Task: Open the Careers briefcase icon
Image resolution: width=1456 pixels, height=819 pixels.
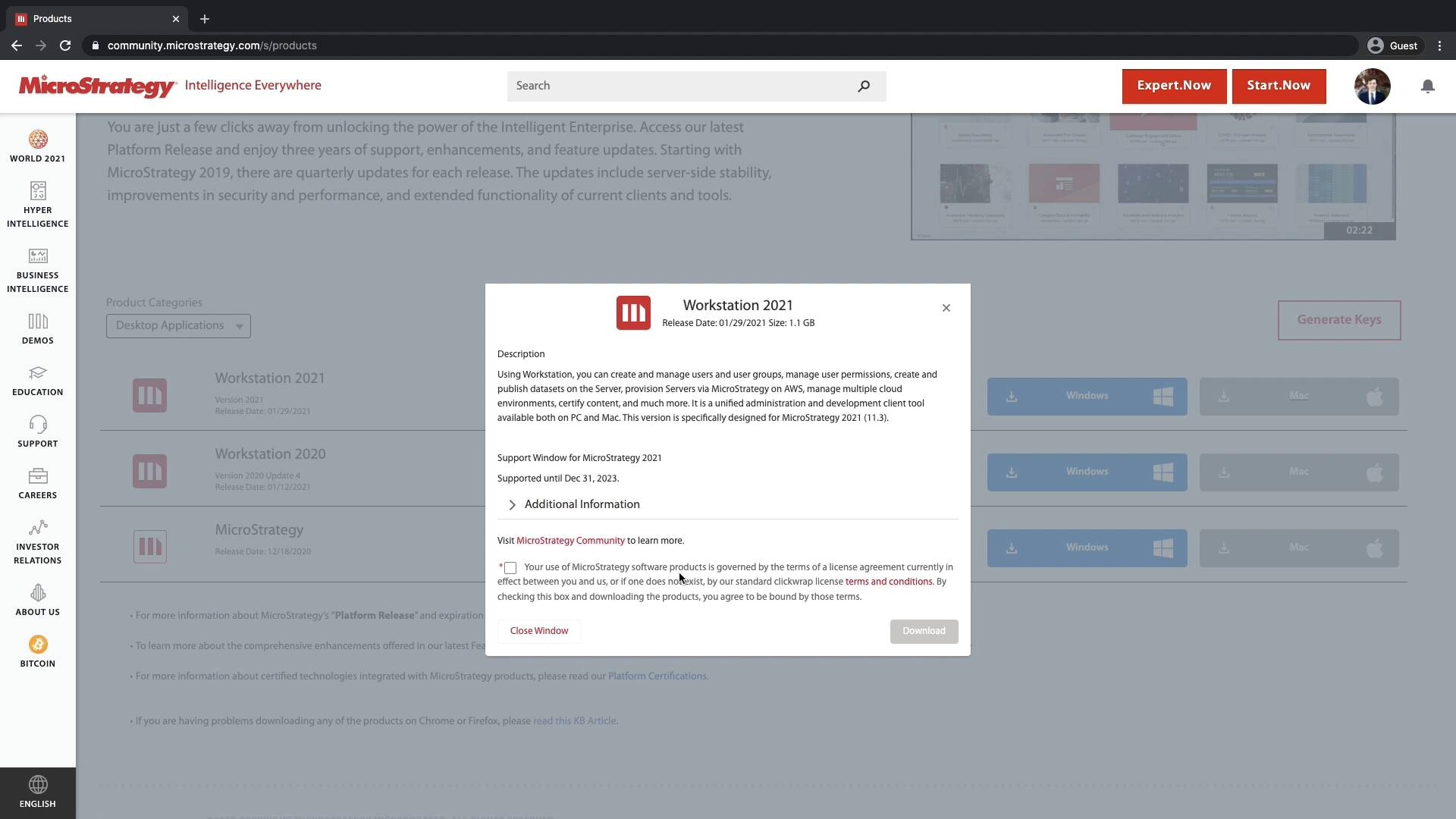Action: click(x=37, y=476)
